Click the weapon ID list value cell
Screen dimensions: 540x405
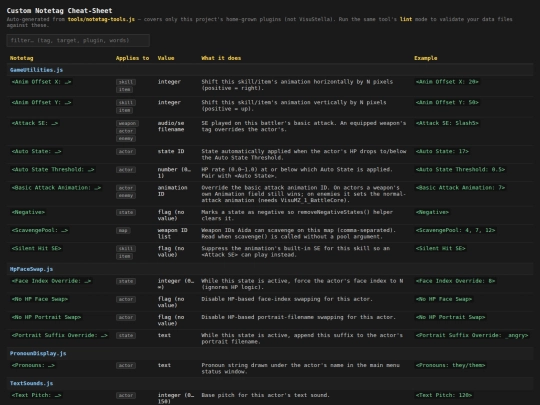(173, 233)
